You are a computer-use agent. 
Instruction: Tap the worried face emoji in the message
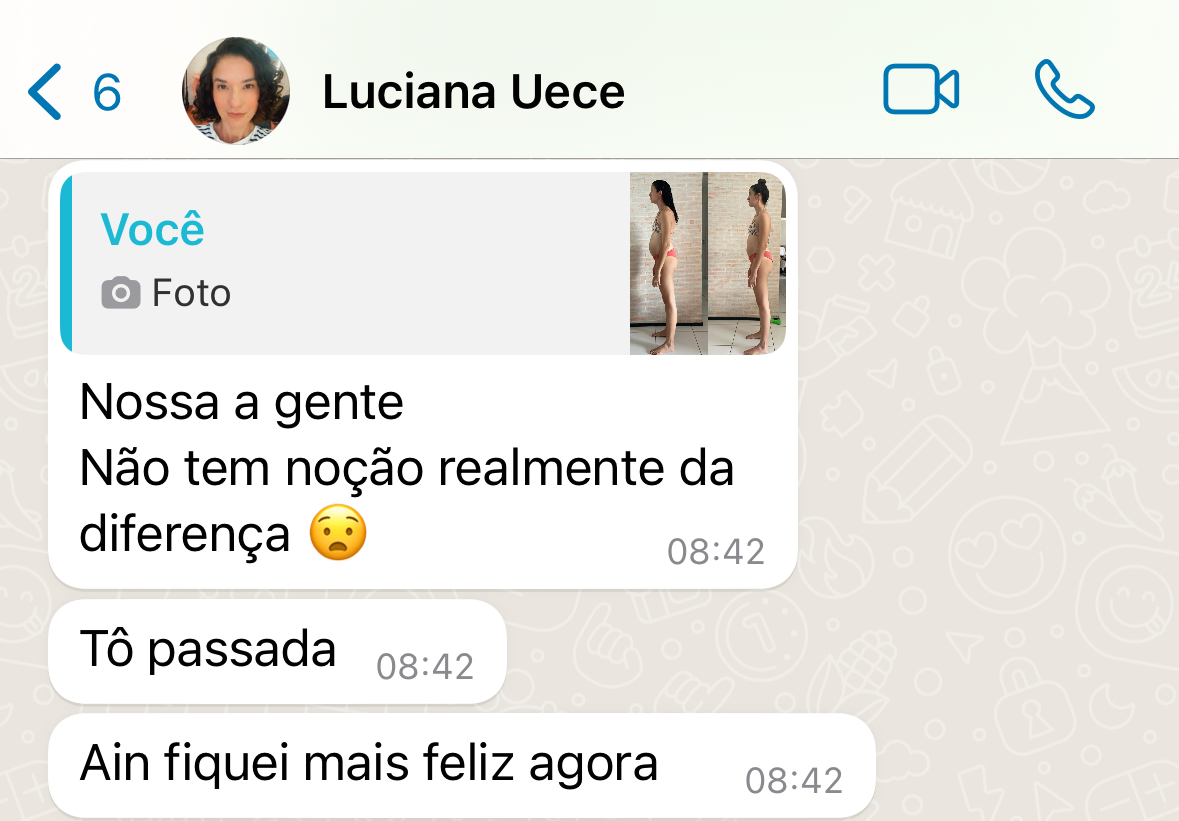pyautogui.click(x=338, y=532)
